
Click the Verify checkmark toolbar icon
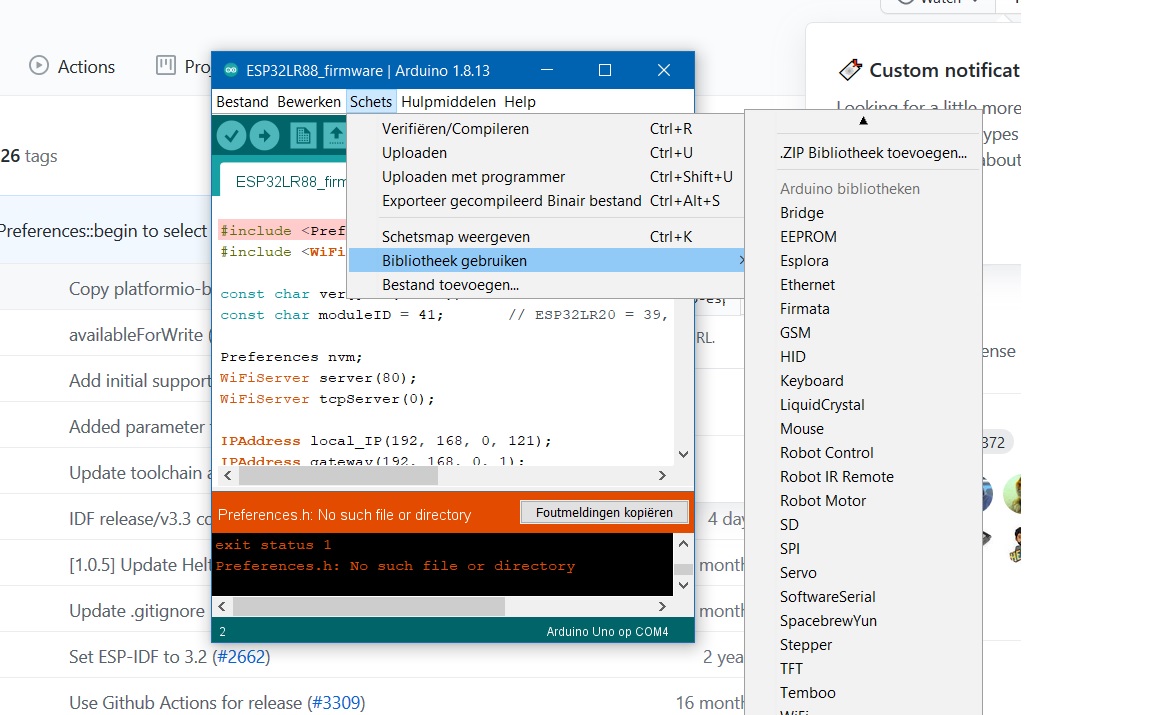pos(231,136)
